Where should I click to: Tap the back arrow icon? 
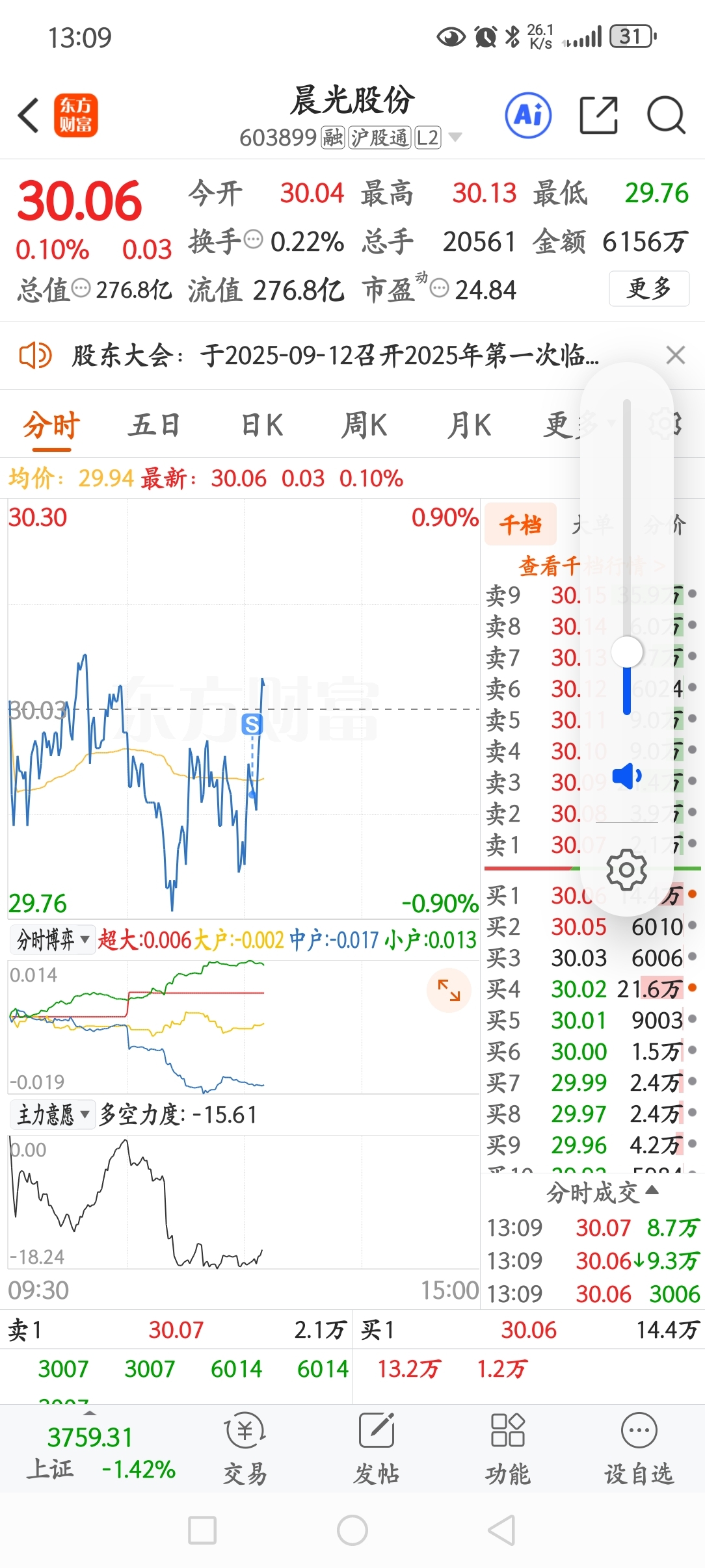[29, 116]
